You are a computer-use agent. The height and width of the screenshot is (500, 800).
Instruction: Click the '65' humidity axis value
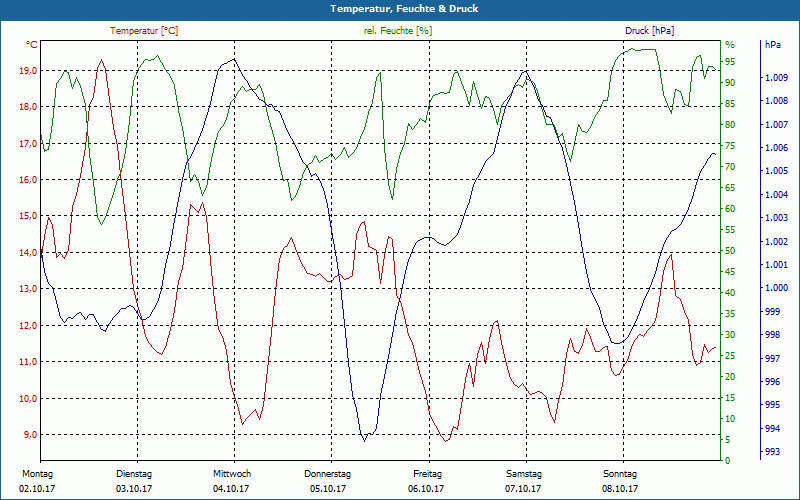[730, 188]
